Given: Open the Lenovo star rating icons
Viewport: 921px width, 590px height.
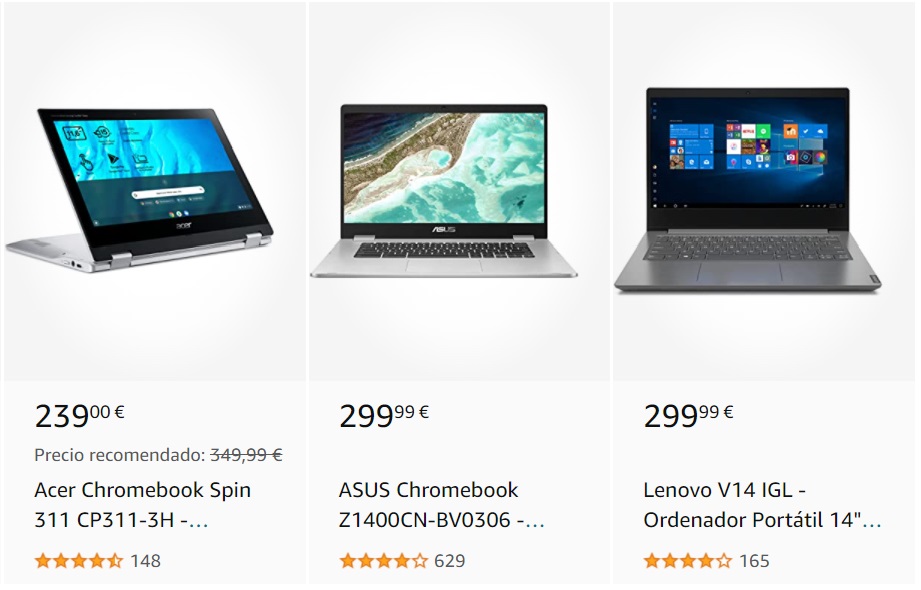Looking at the screenshot, I should [x=688, y=561].
